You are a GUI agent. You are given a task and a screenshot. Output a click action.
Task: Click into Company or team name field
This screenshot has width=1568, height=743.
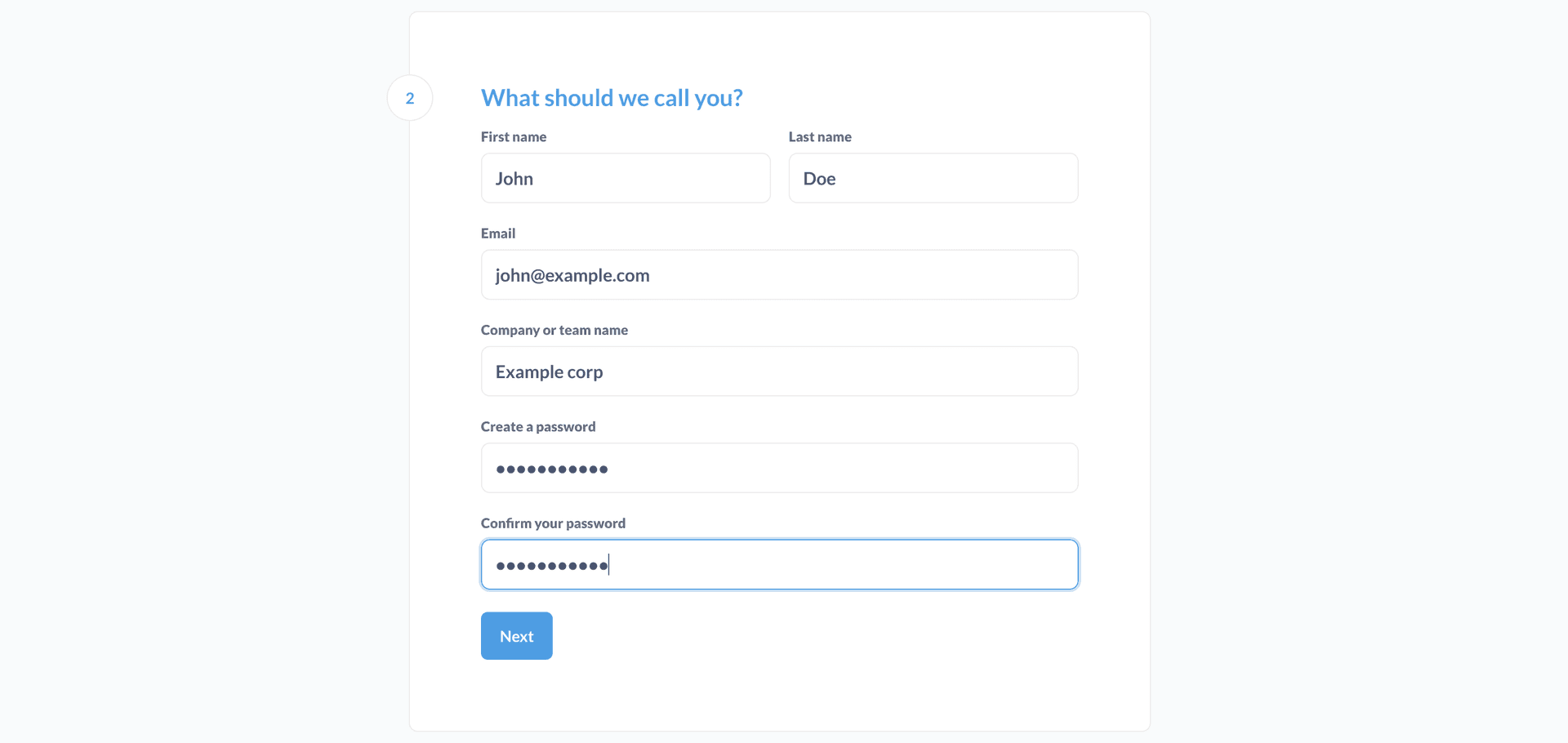(817, 371)
